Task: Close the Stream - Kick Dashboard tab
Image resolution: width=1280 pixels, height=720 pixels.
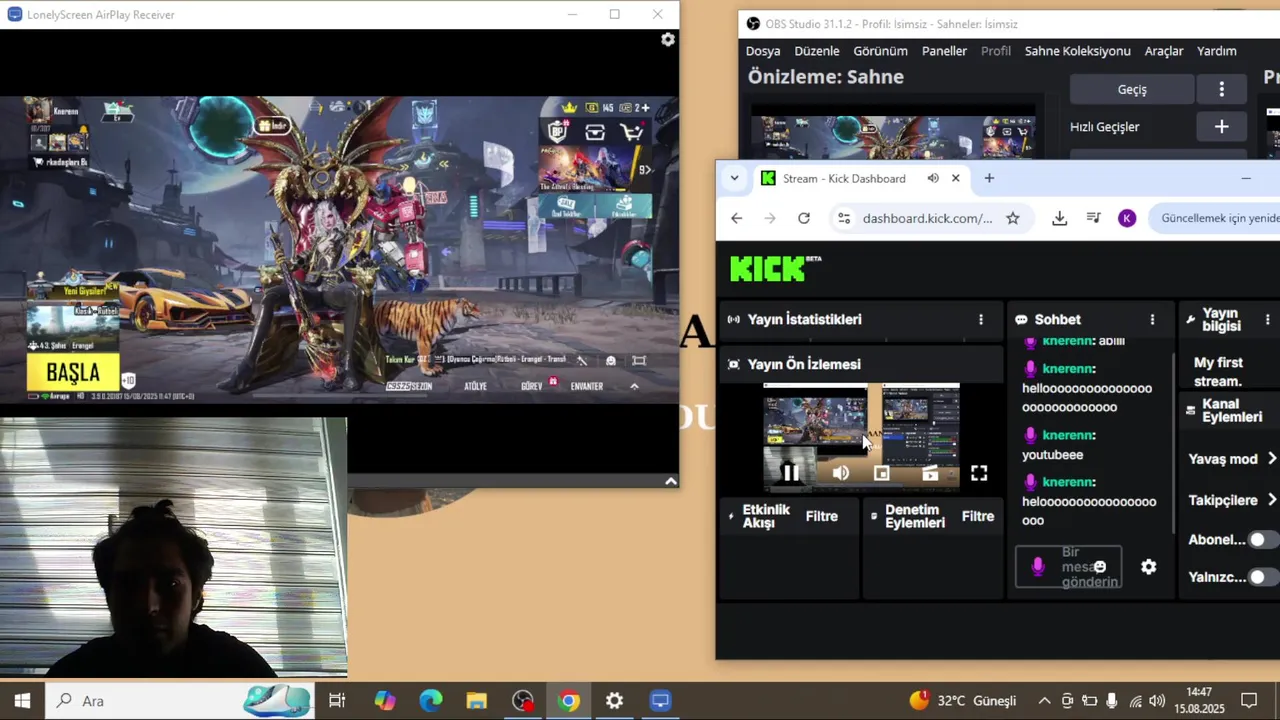Action: coord(955,178)
